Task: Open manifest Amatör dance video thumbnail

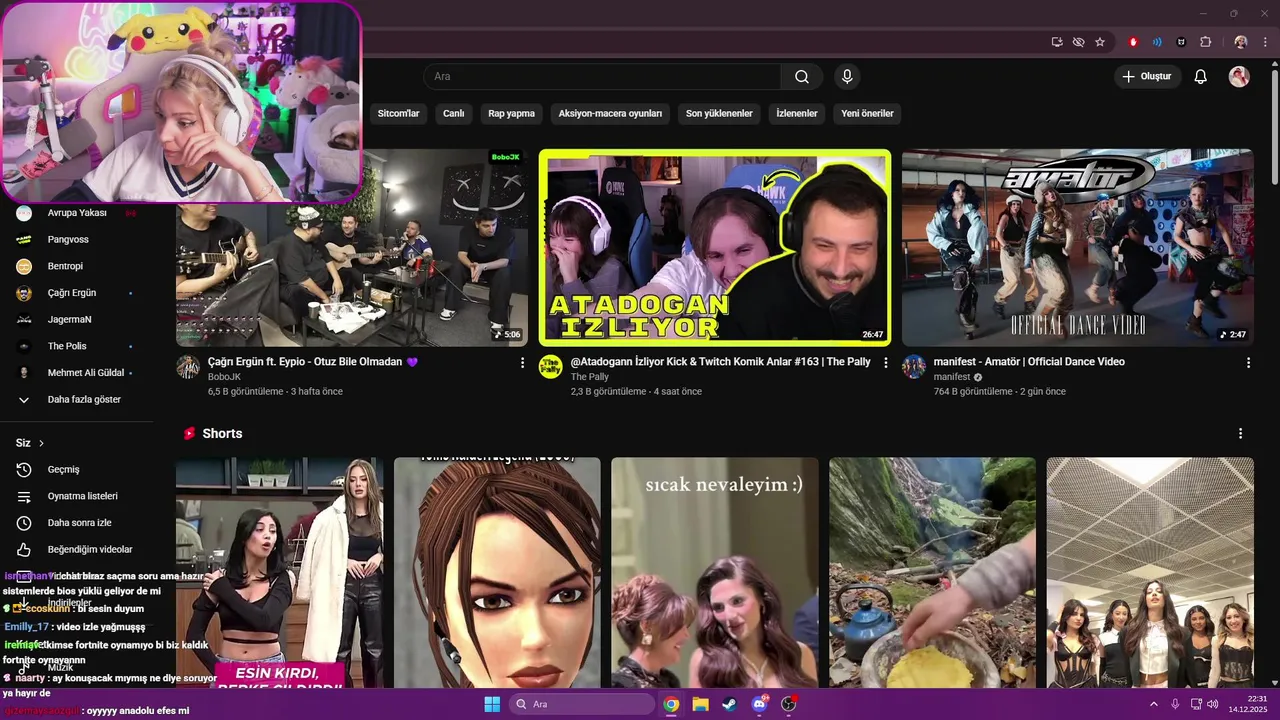Action: pyautogui.click(x=1077, y=248)
